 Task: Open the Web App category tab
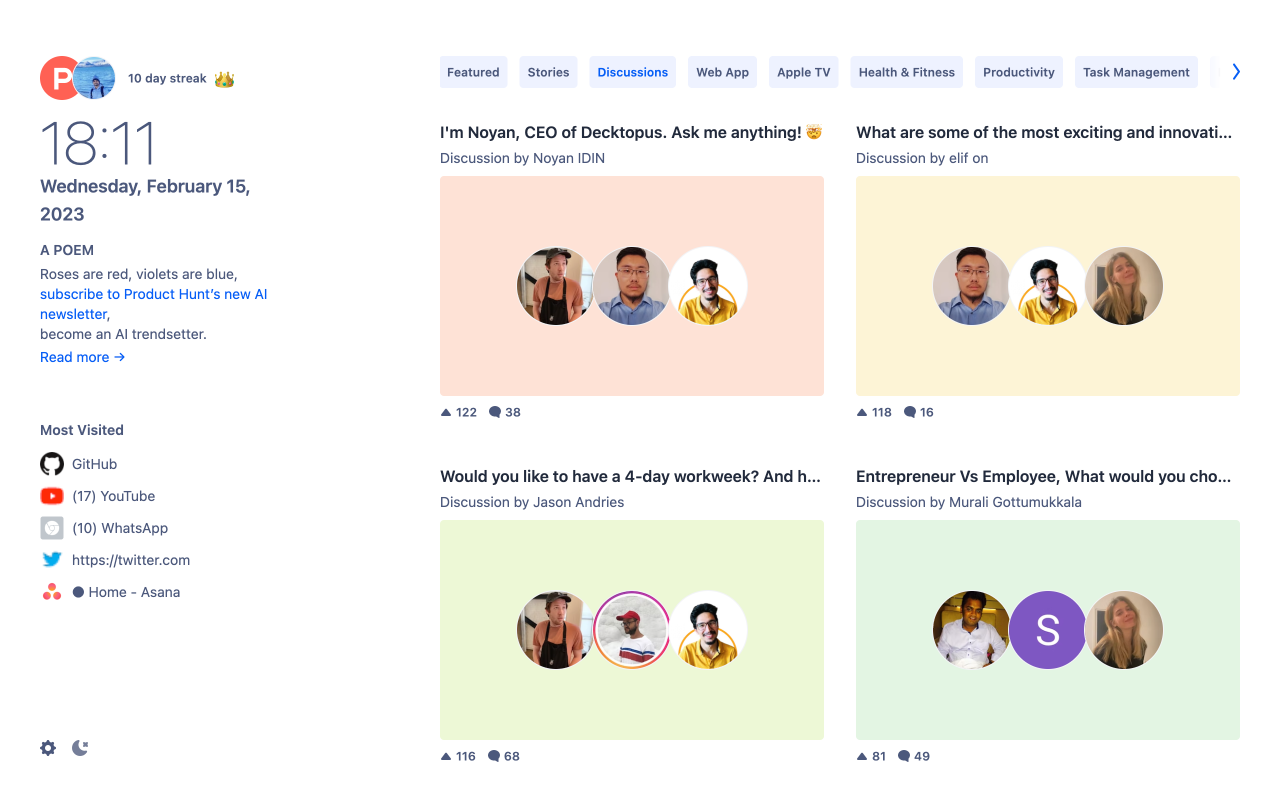[x=723, y=72]
